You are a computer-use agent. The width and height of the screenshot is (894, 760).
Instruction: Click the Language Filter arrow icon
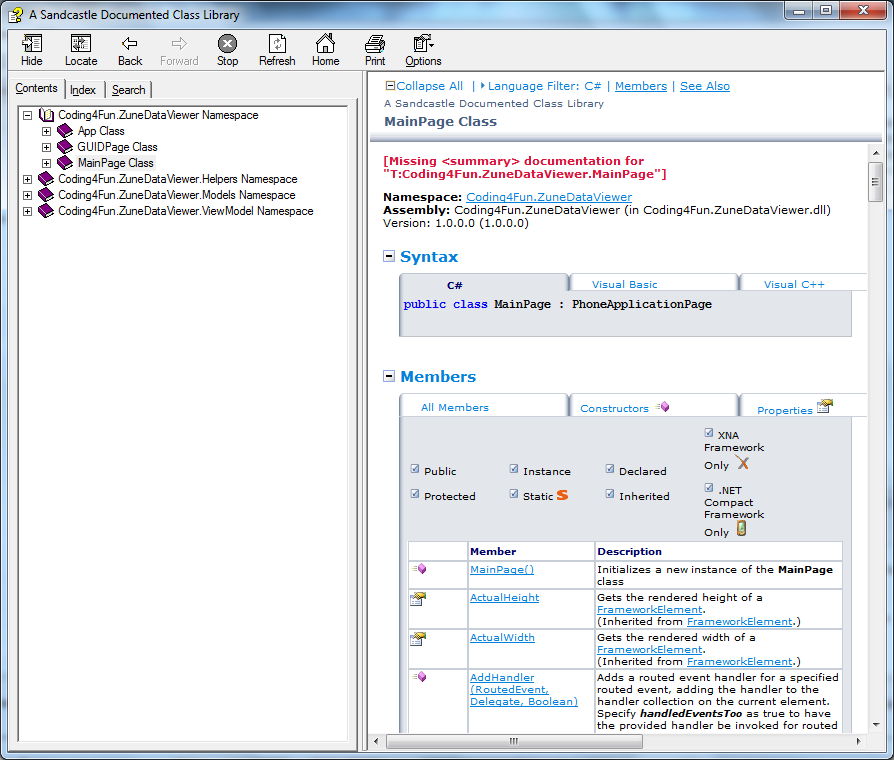[482, 86]
